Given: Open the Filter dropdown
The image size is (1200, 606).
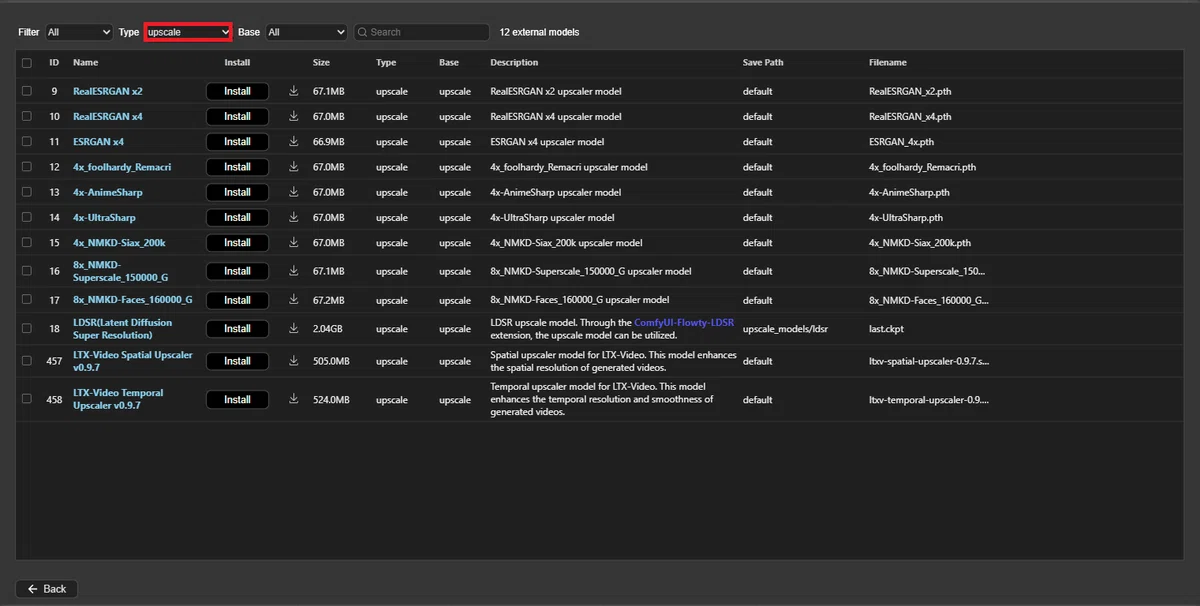Looking at the screenshot, I should [x=79, y=32].
